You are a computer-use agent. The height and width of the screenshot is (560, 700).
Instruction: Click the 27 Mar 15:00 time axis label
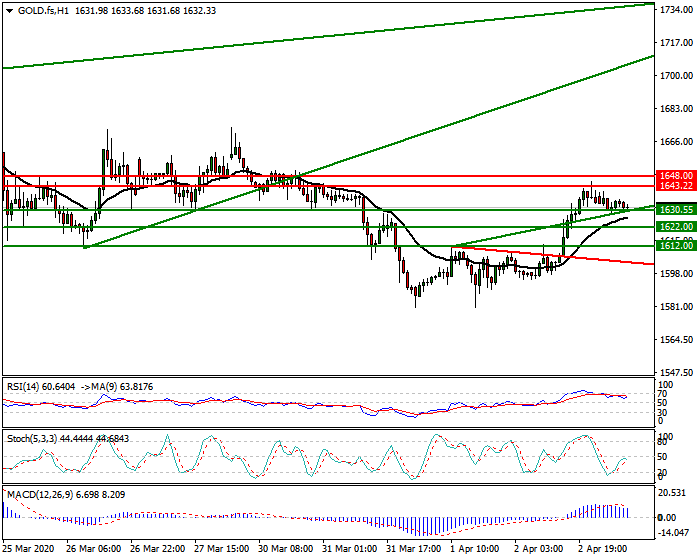tap(222, 548)
